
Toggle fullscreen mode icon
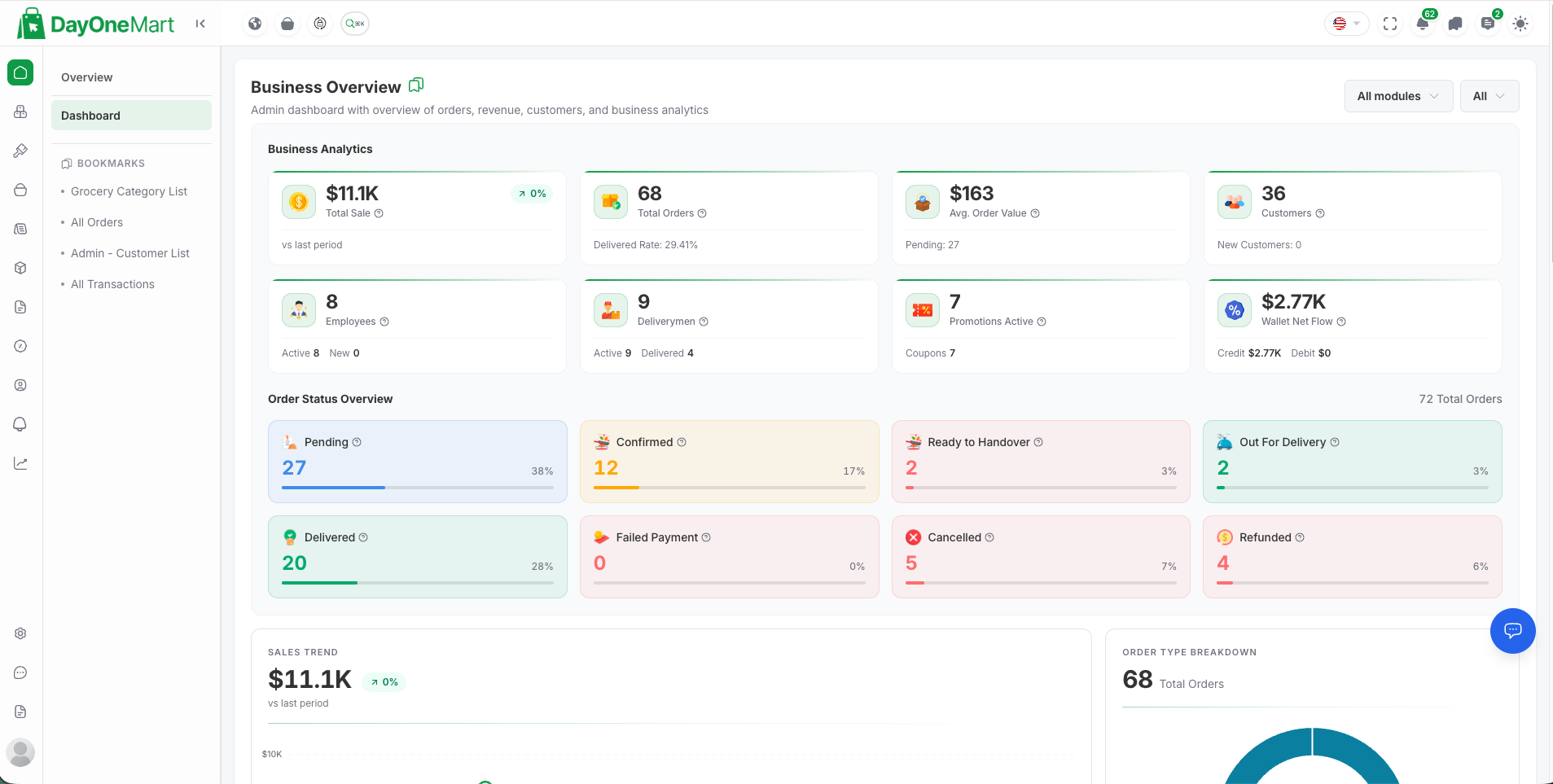coord(1390,24)
